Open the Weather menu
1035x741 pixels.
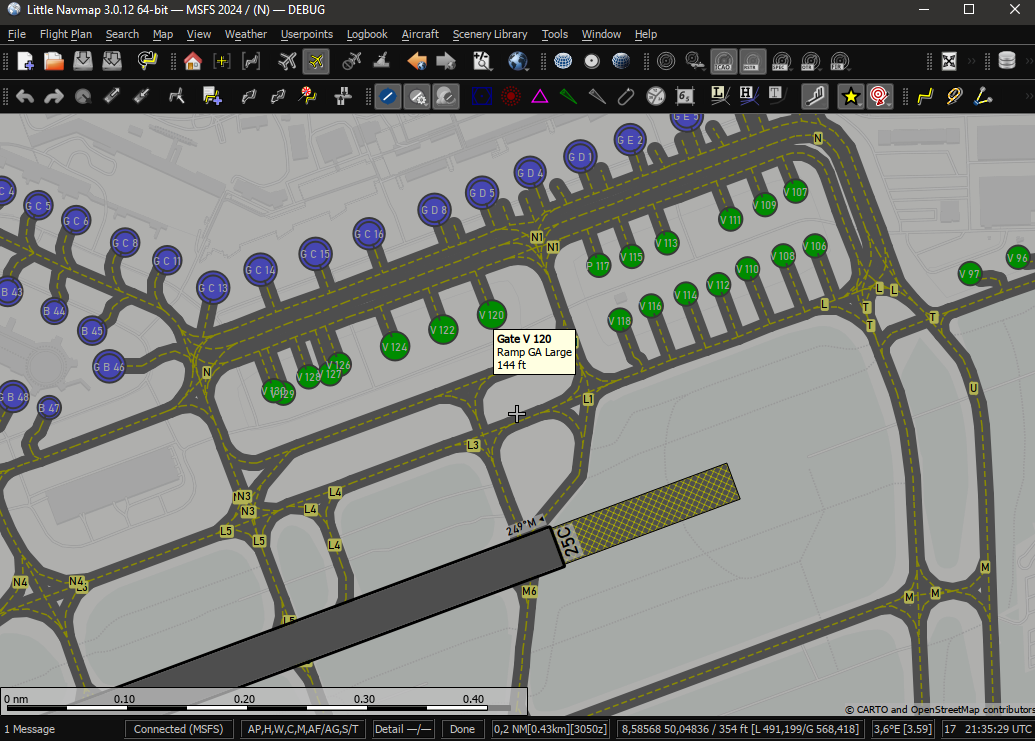coord(246,34)
